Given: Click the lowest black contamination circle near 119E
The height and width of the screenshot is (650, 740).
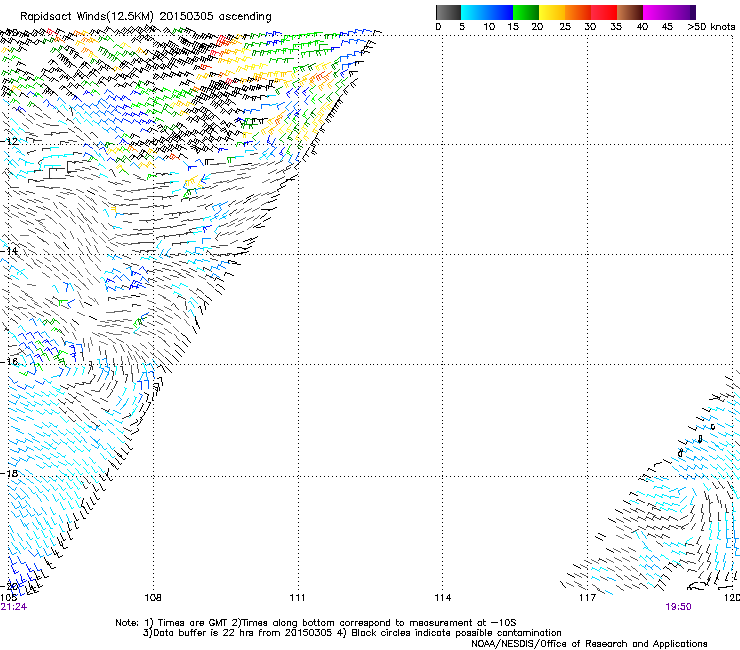Looking at the screenshot, I should click(x=680, y=454).
